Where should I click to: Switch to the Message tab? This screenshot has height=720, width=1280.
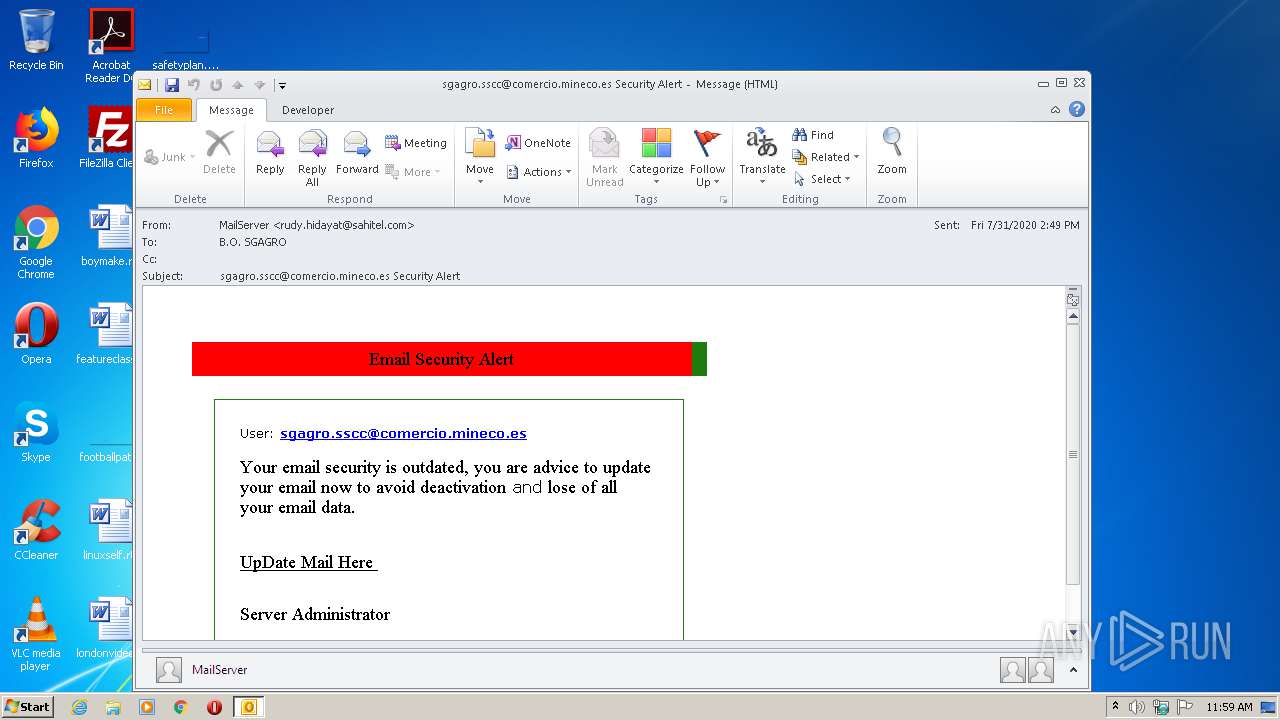tap(231, 110)
